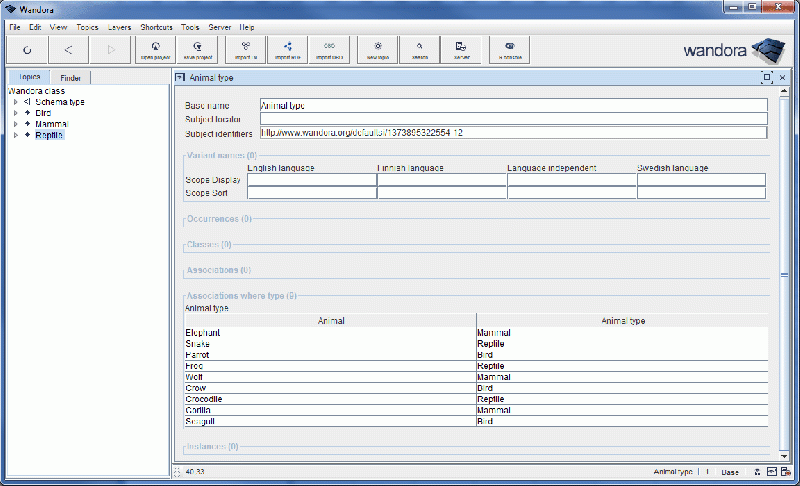Click the Snake cell in associations table
This screenshot has width=800, height=486.
tap(330, 344)
